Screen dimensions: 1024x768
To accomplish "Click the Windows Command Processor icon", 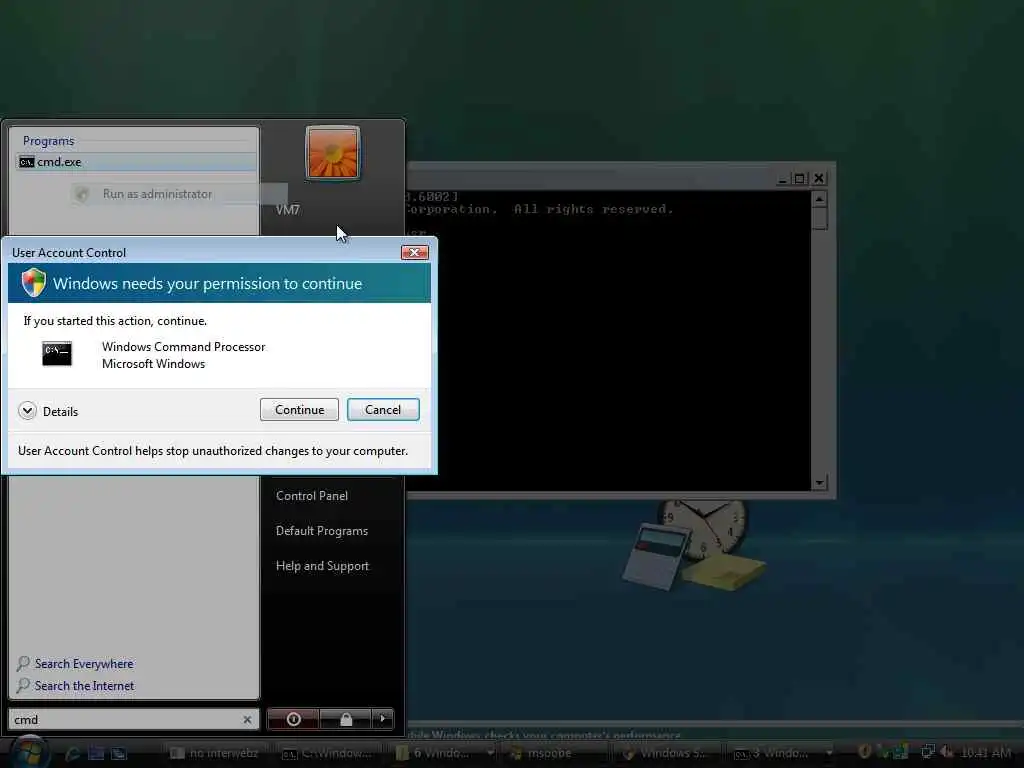I will (57, 353).
